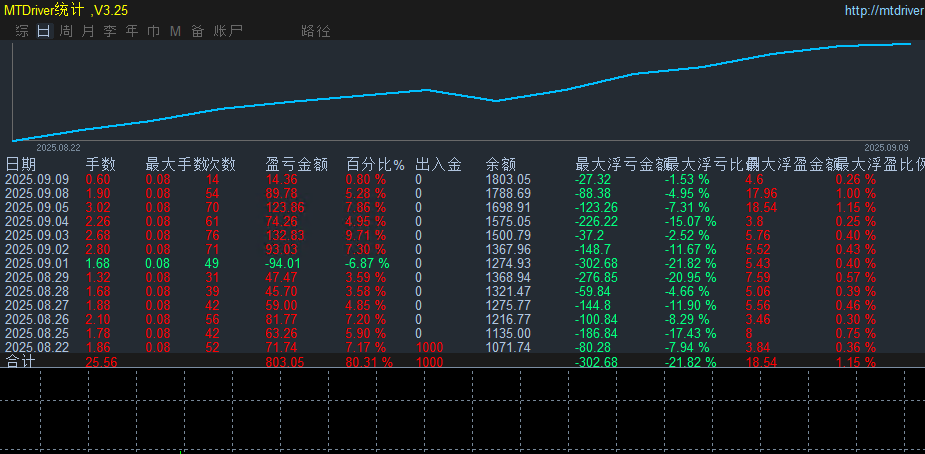Image resolution: width=925 pixels, height=454 pixels.
Task: Click the 余额 column header
Action: pos(501,164)
